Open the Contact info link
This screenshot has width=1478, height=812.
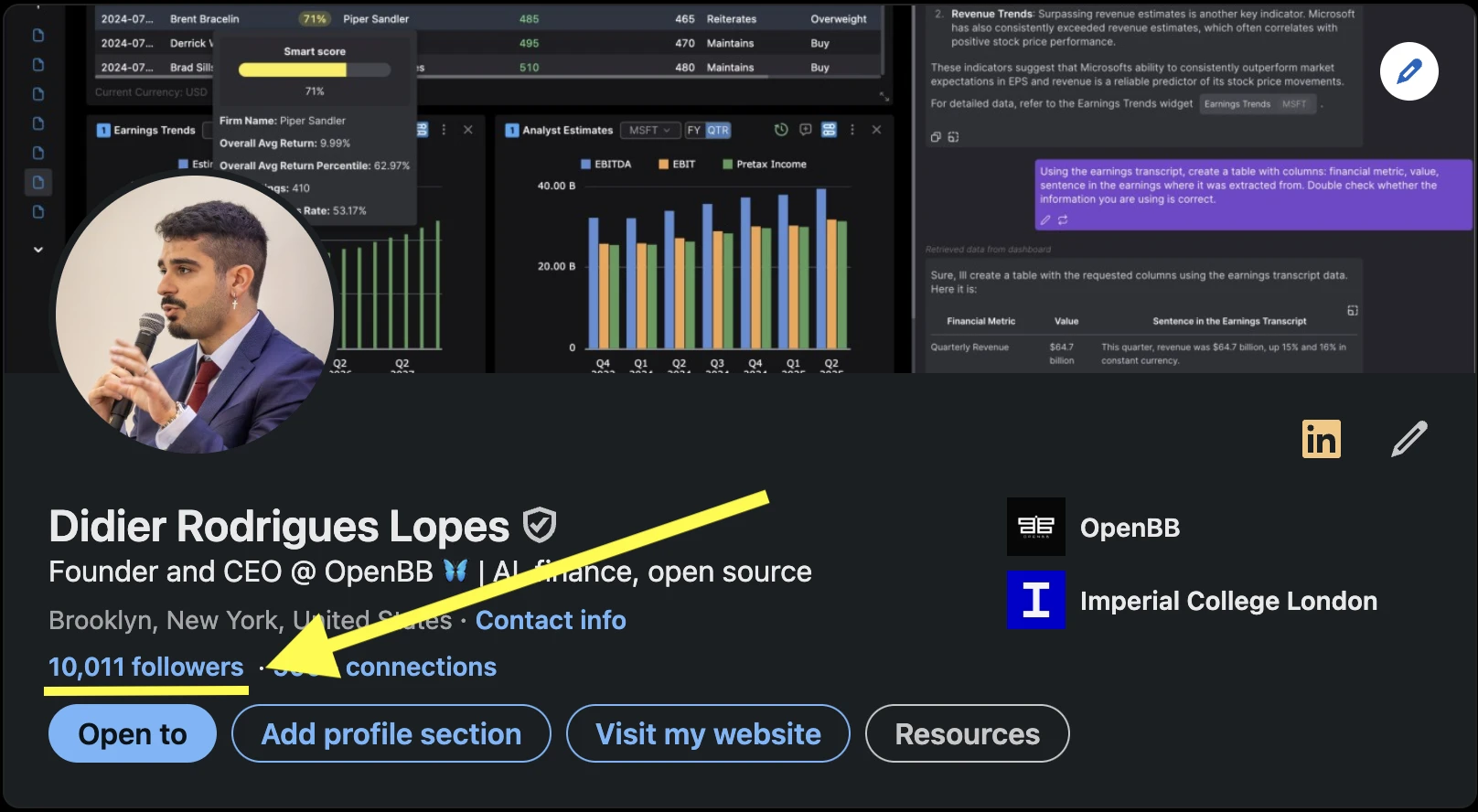(551, 620)
